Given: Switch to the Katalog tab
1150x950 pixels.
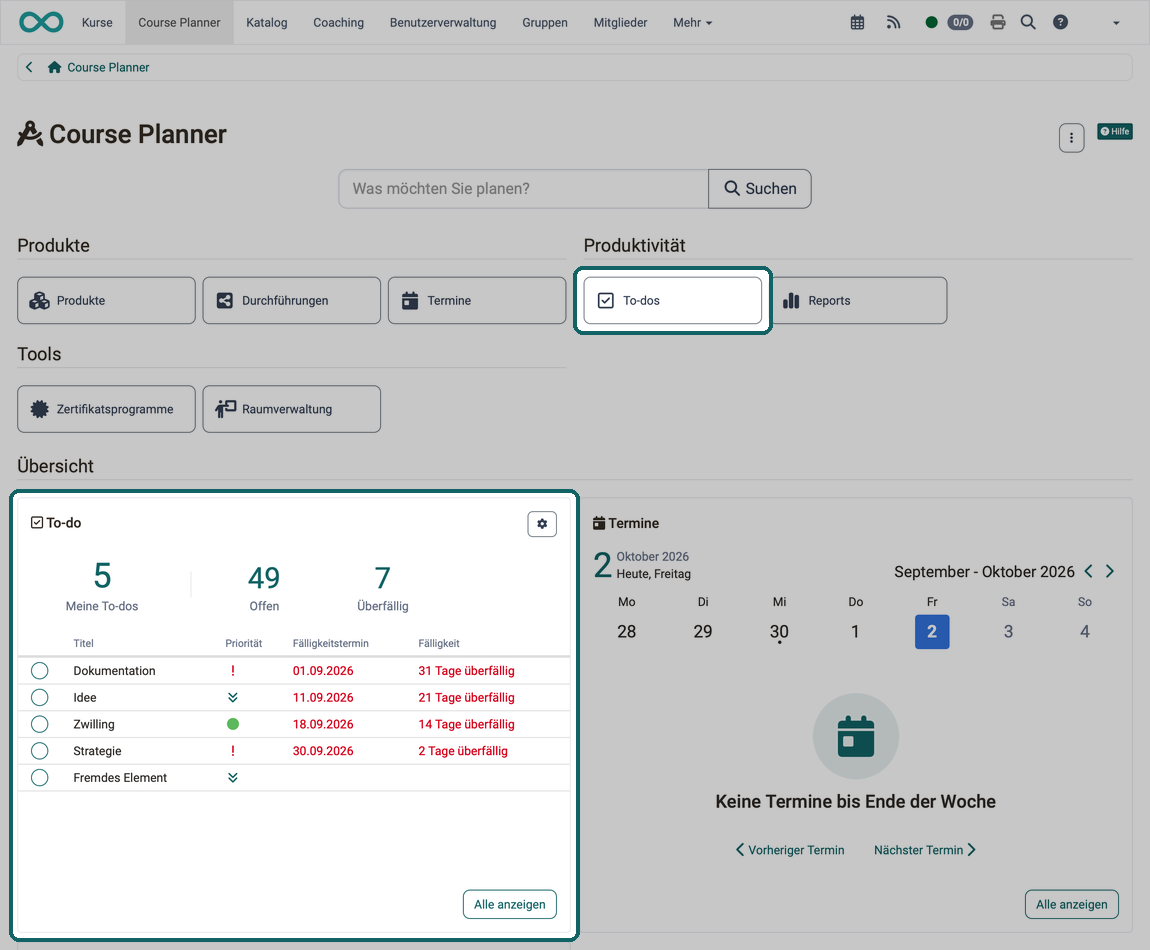Looking at the screenshot, I should tap(266, 23).
